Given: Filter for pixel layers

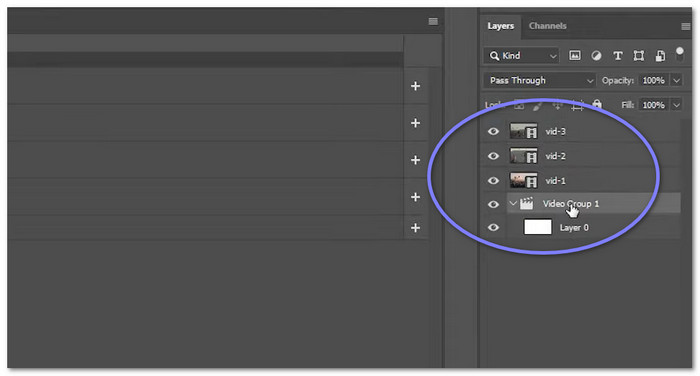Looking at the screenshot, I should click(x=575, y=55).
